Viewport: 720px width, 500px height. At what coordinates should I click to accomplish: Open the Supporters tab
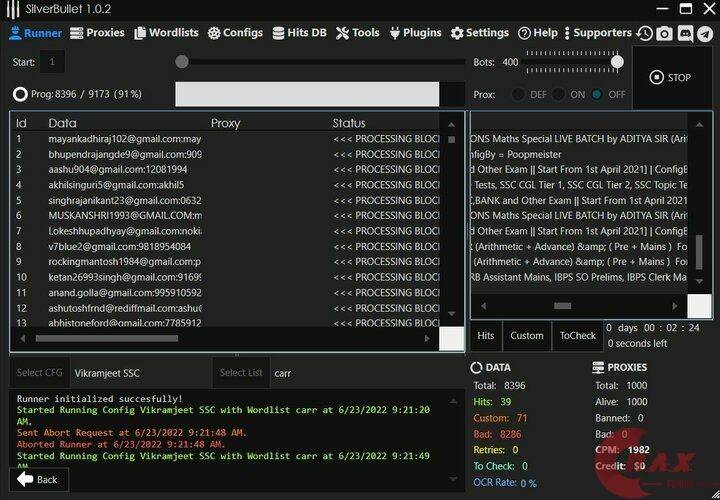point(597,33)
